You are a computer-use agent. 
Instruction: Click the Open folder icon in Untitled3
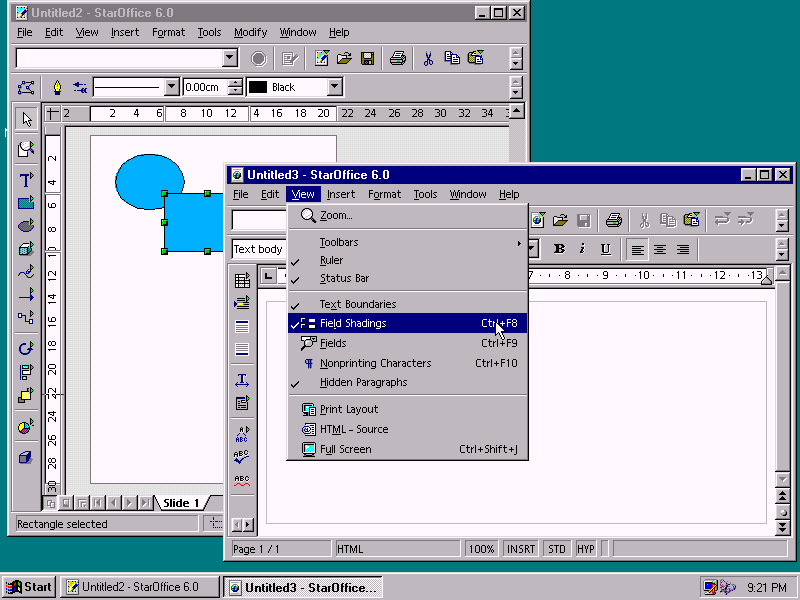[x=560, y=220]
